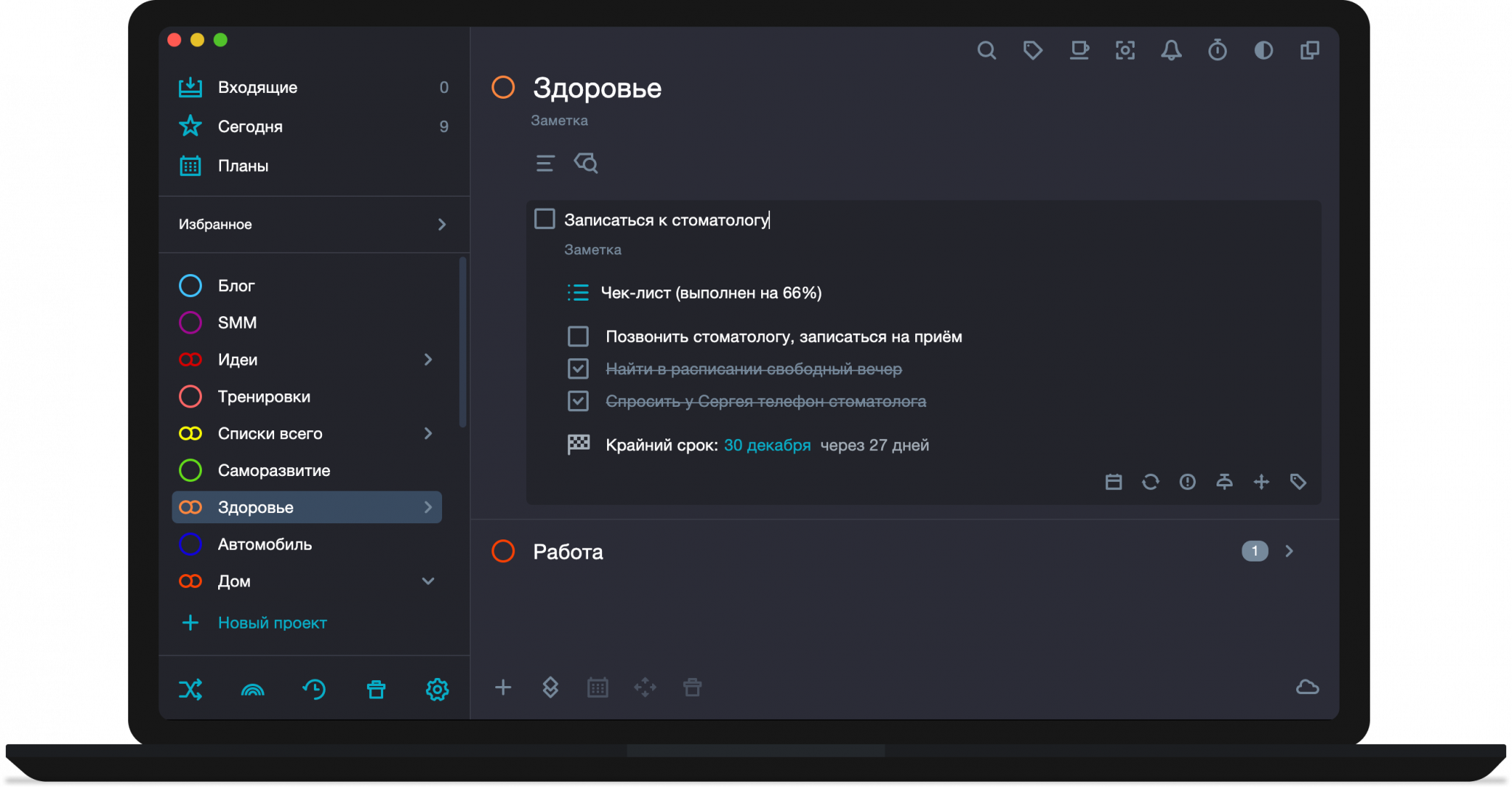
Task: Click Крайний срок deadline flag icon
Action: [578, 444]
